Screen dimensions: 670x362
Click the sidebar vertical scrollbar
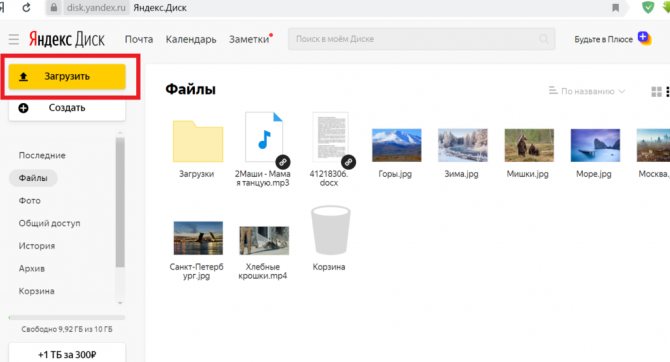coord(120,202)
